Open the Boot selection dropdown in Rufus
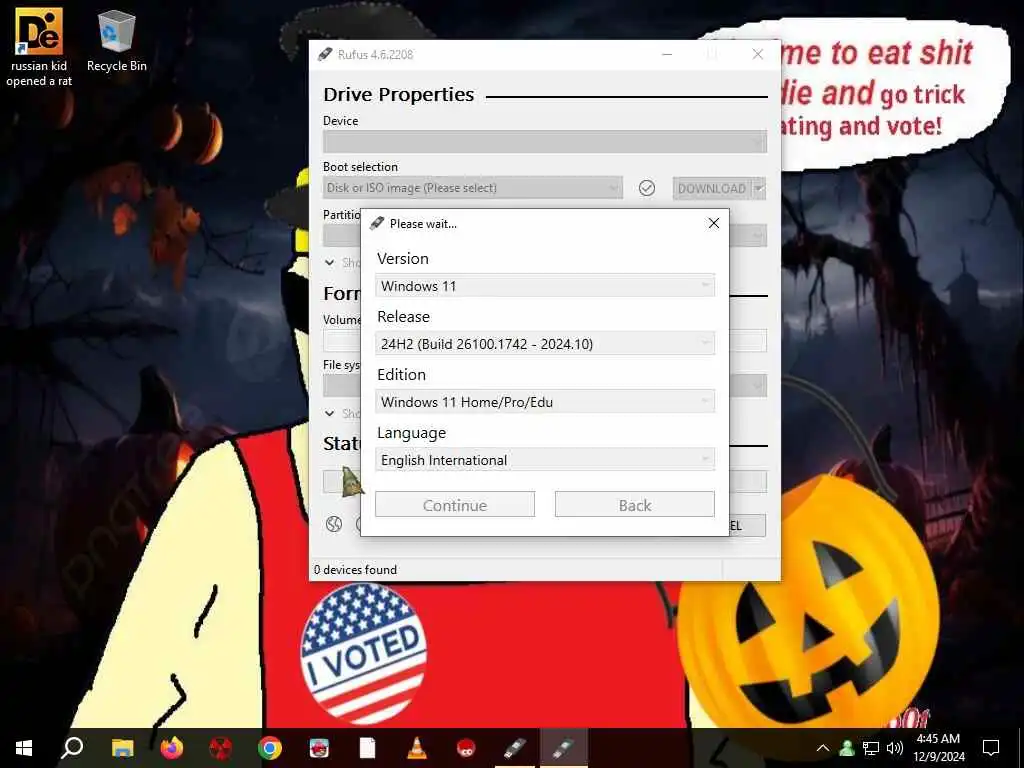1024x768 pixels. [x=473, y=188]
